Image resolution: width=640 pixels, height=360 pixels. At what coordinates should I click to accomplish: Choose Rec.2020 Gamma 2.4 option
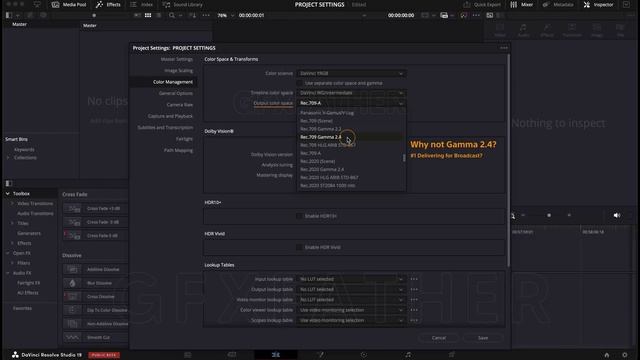pos(322,169)
